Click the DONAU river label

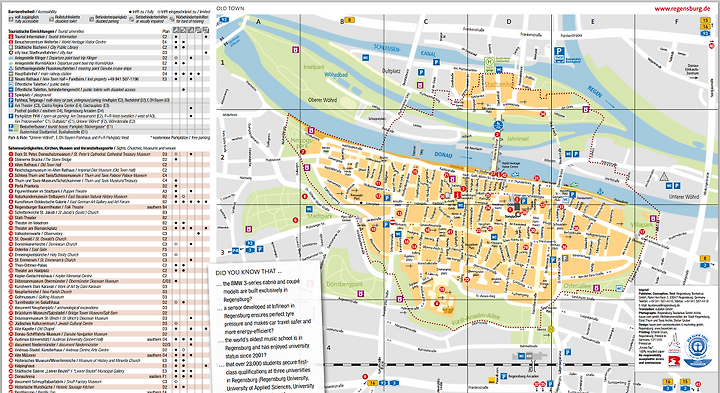pyautogui.click(x=443, y=155)
